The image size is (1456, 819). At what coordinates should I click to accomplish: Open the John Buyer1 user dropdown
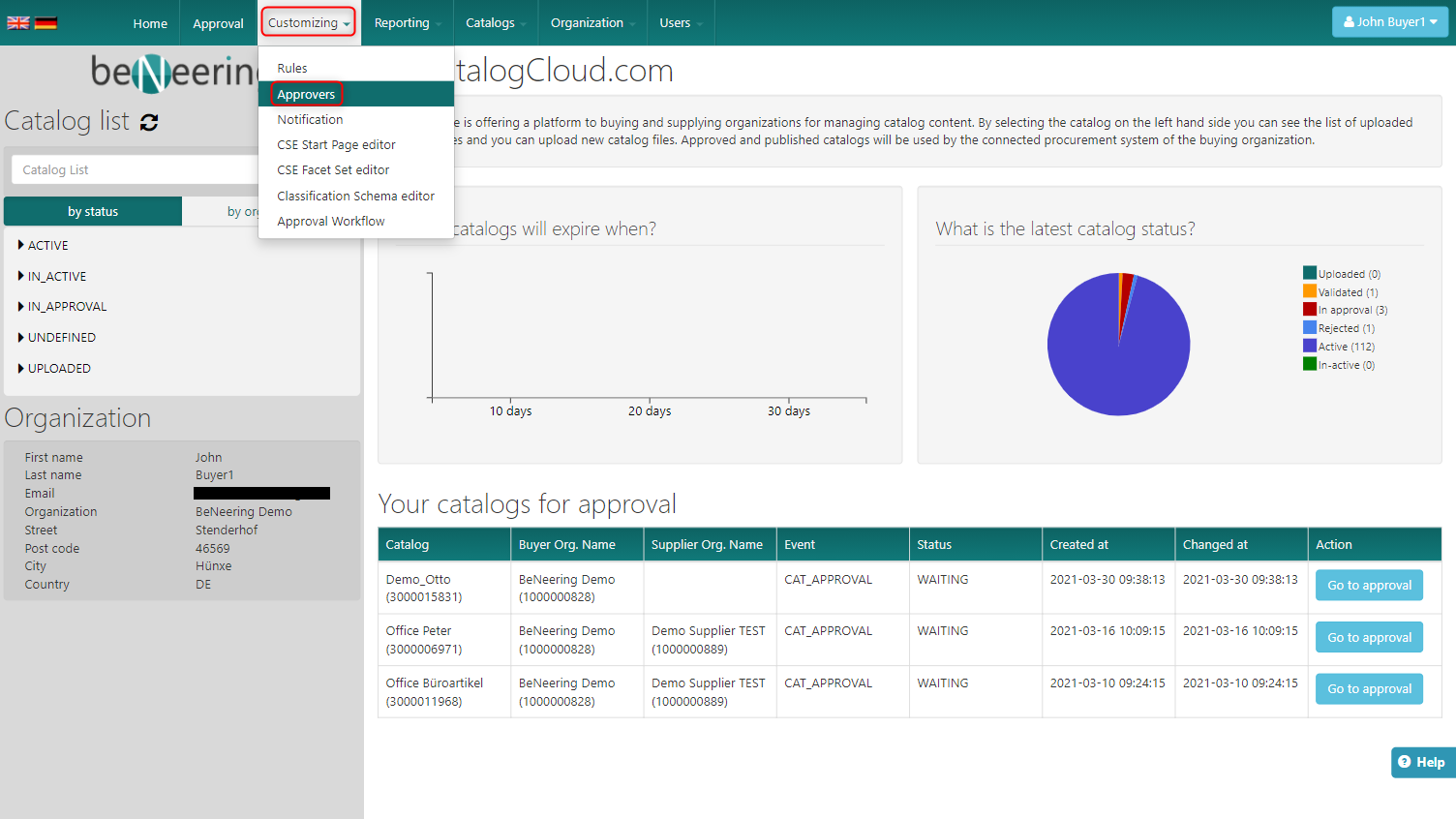[1389, 22]
